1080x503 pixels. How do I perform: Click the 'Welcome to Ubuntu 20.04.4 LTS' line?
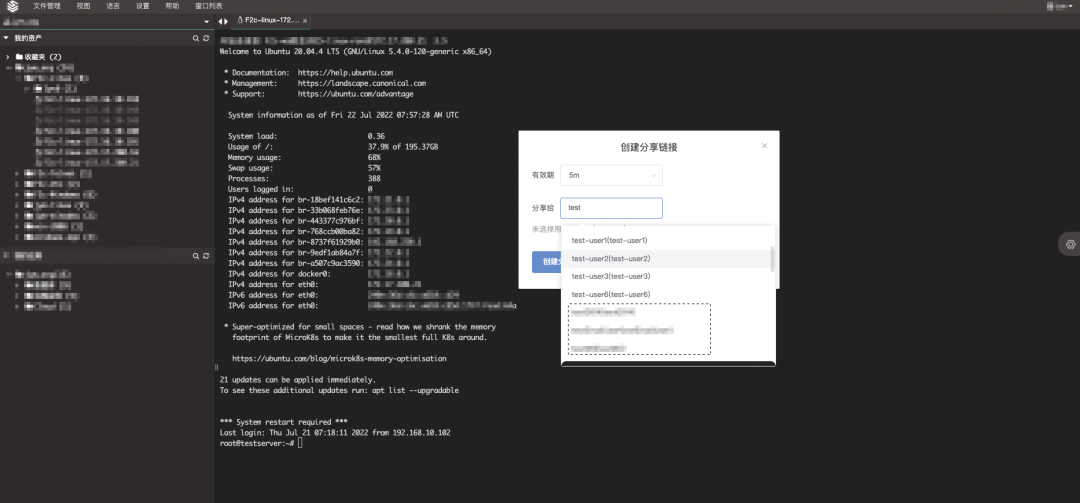(355, 52)
